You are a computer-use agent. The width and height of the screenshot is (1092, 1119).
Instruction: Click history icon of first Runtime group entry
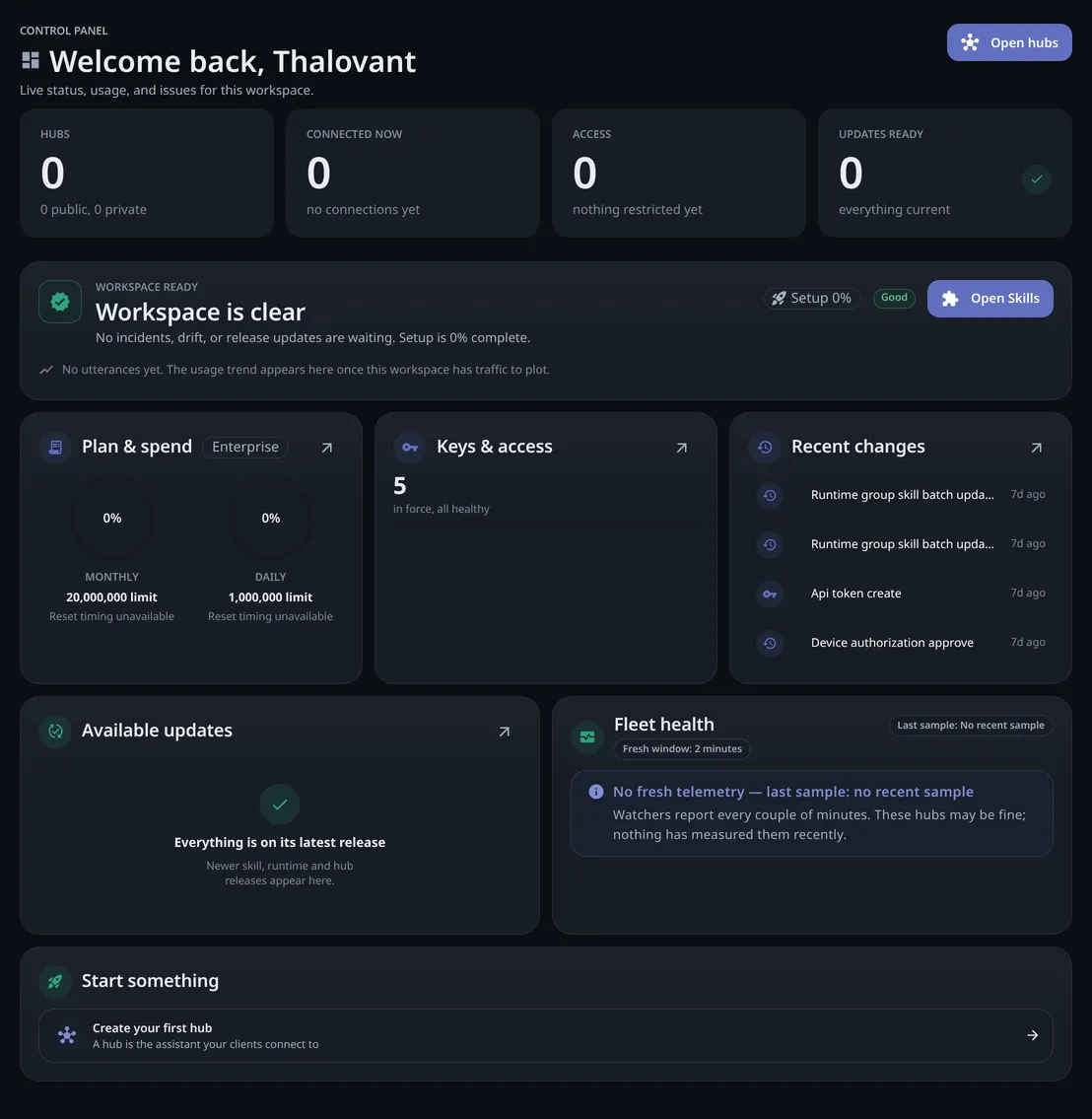pos(770,495)
